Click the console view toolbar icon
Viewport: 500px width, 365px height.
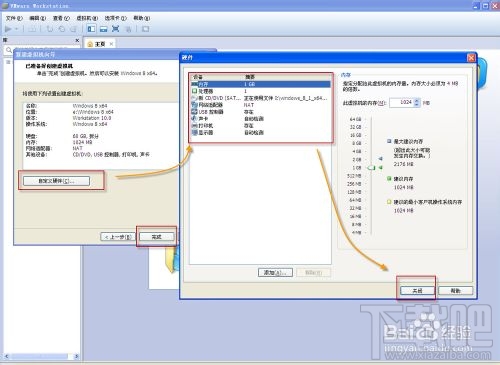(x=146, y=29)
